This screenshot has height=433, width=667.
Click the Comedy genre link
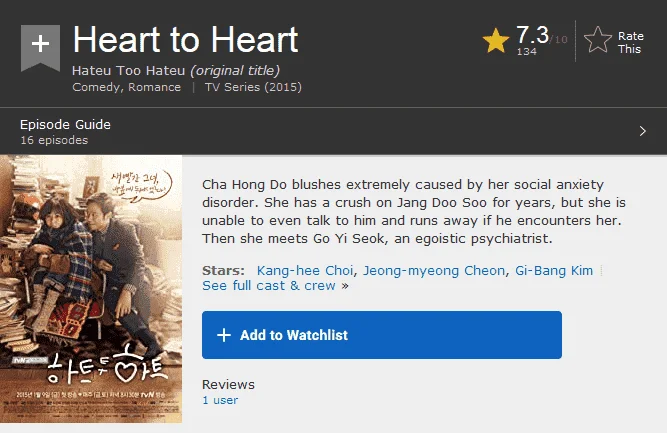[96, 87]
